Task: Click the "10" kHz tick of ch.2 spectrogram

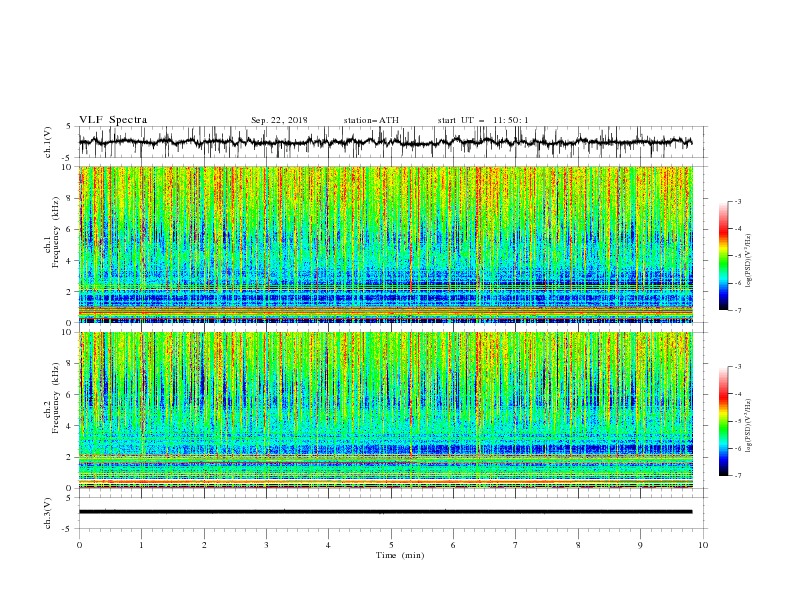Action: (68, 332)
